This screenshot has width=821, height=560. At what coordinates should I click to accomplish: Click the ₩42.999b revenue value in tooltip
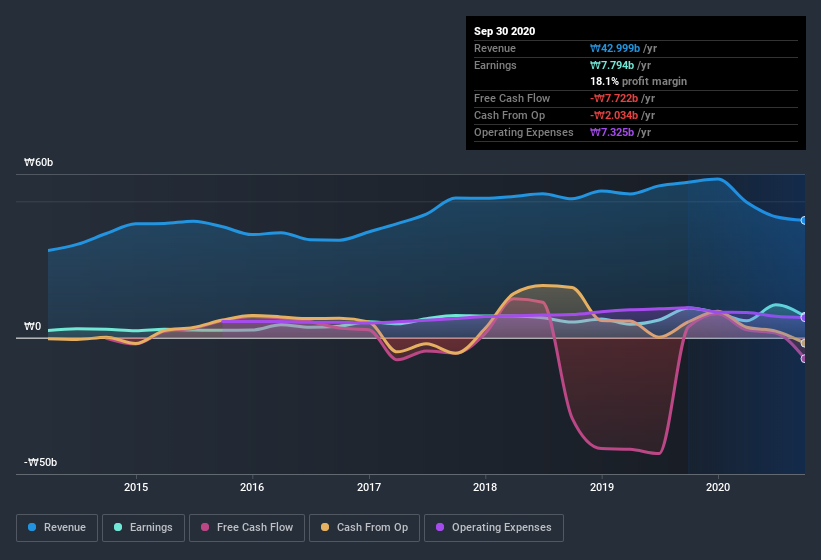pos(623,48)
